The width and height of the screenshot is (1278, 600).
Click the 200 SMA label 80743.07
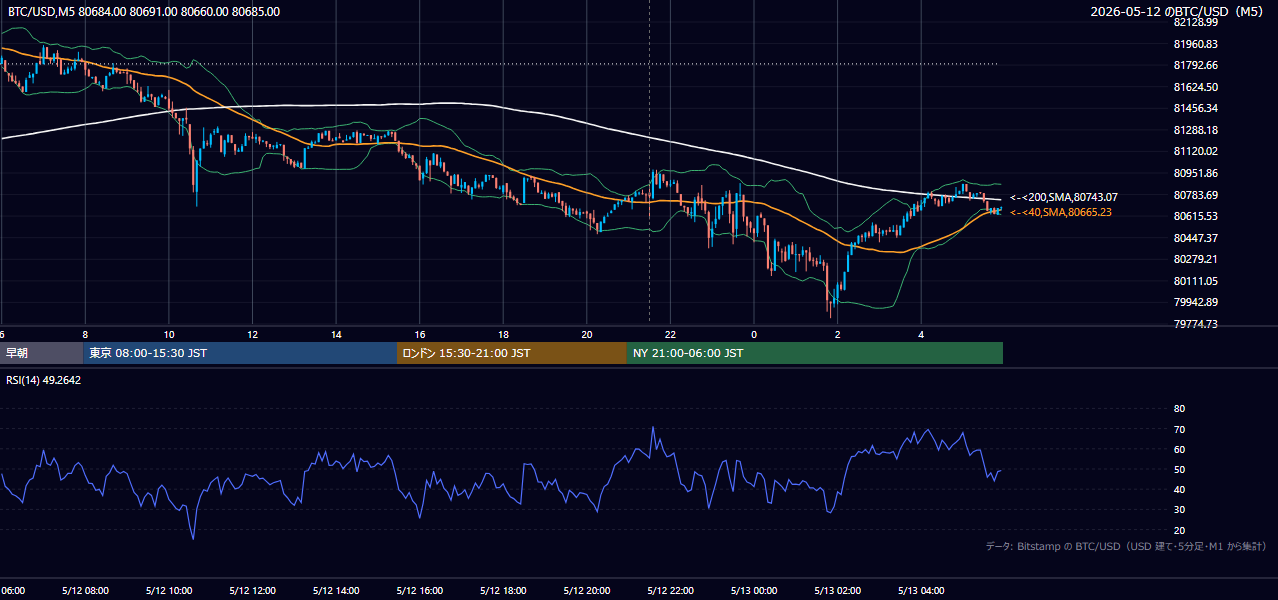click(1064, 197)
